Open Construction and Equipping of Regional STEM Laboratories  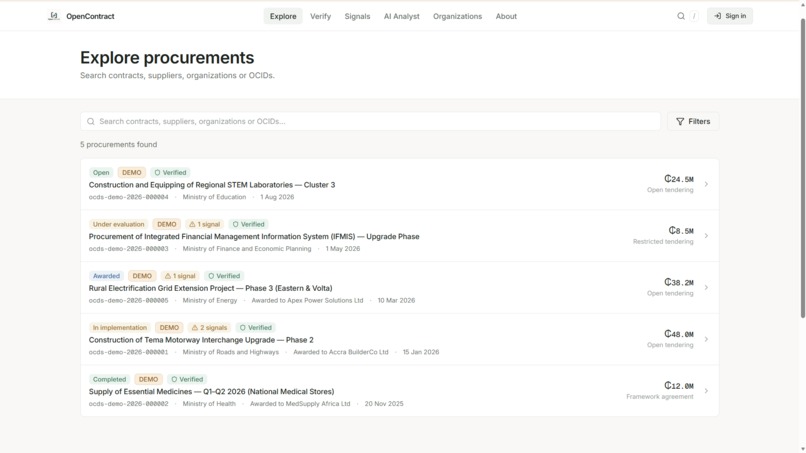[x=212, y=185]
